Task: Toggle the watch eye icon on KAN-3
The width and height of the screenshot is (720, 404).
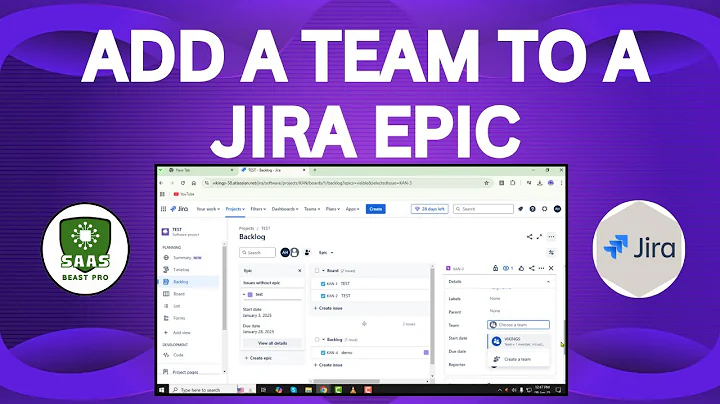Action: (x=507, y=268)
